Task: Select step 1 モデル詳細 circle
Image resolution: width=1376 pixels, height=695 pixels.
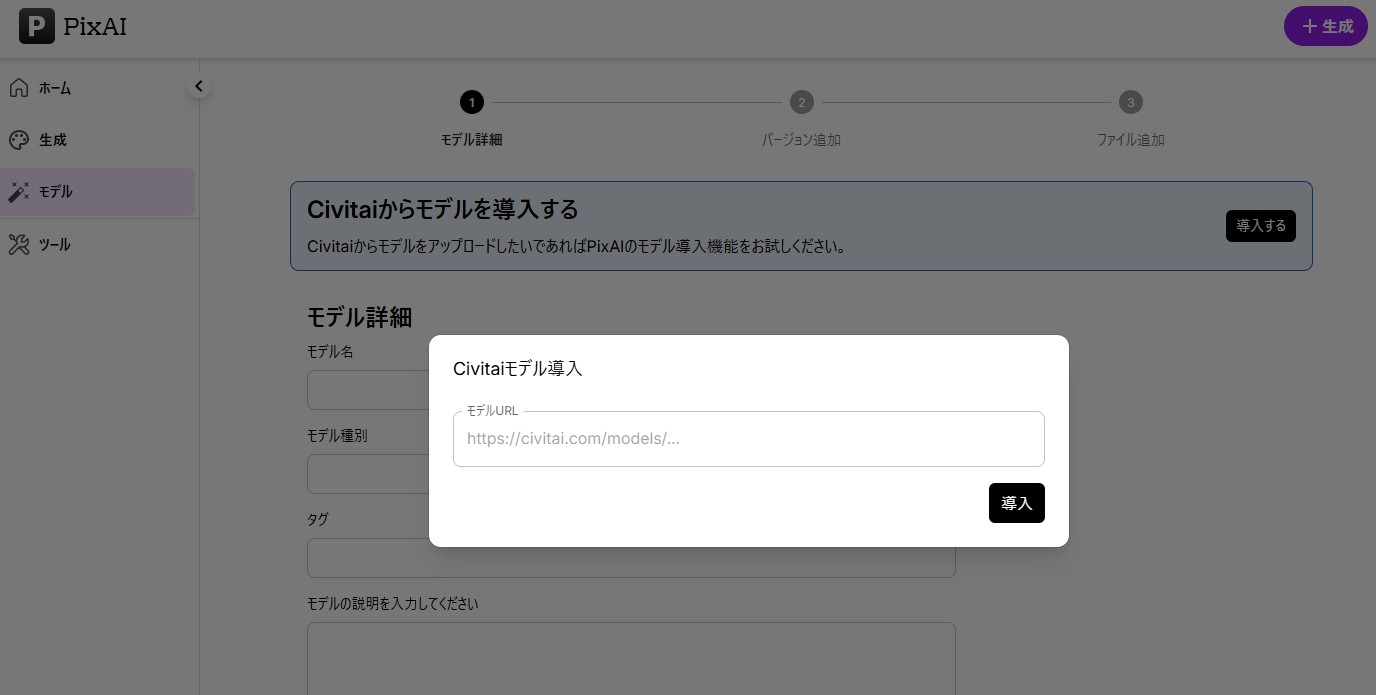Action: [471, 102]
